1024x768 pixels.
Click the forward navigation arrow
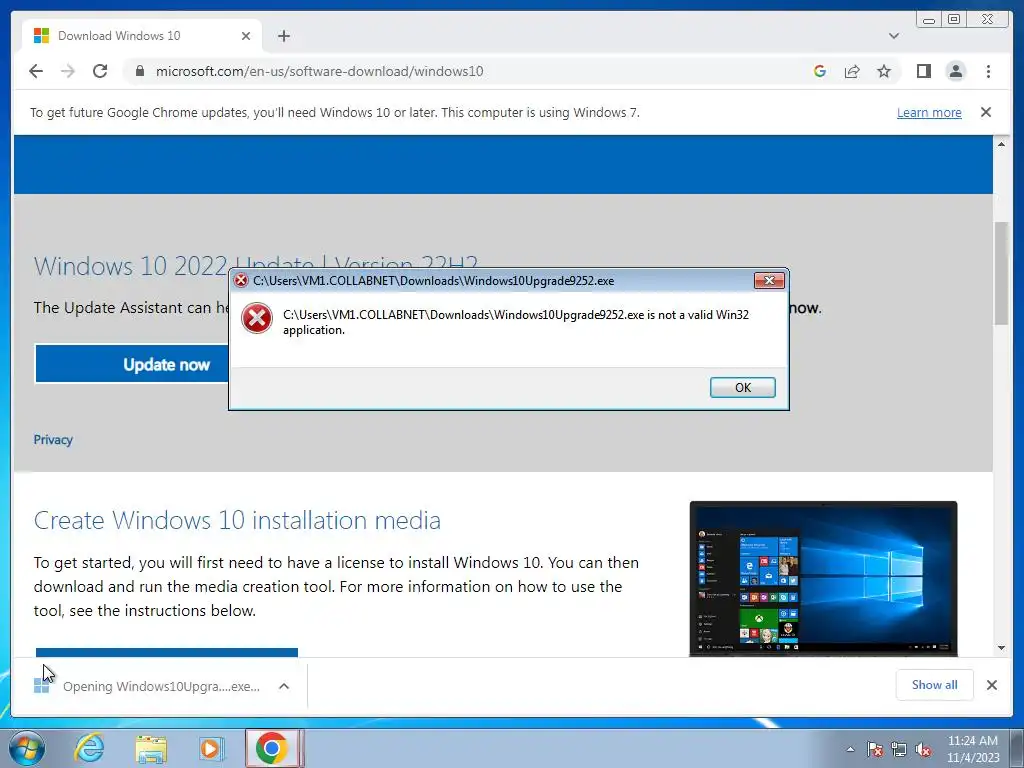point(68,71)
